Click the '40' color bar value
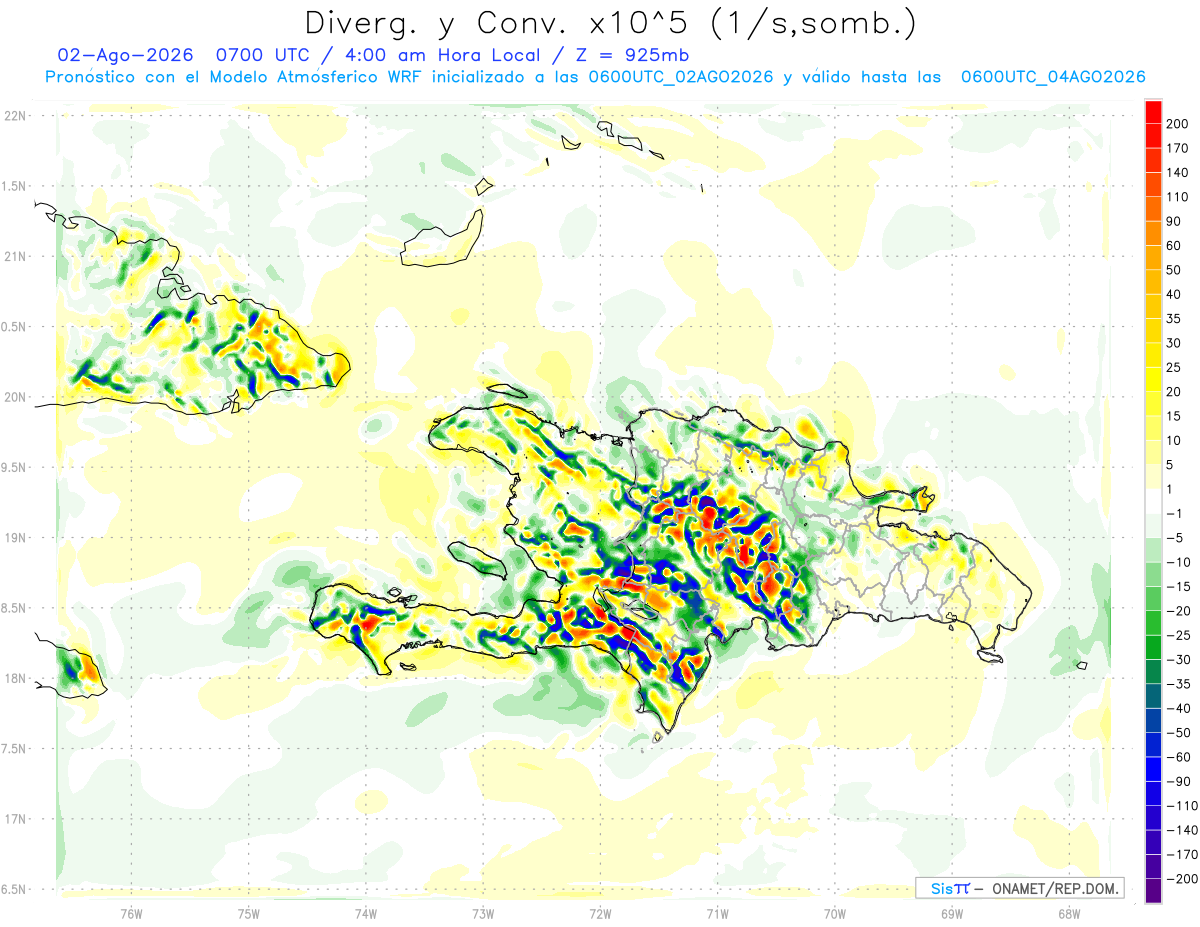The image size is (1200, 927). pos(1174,294)
